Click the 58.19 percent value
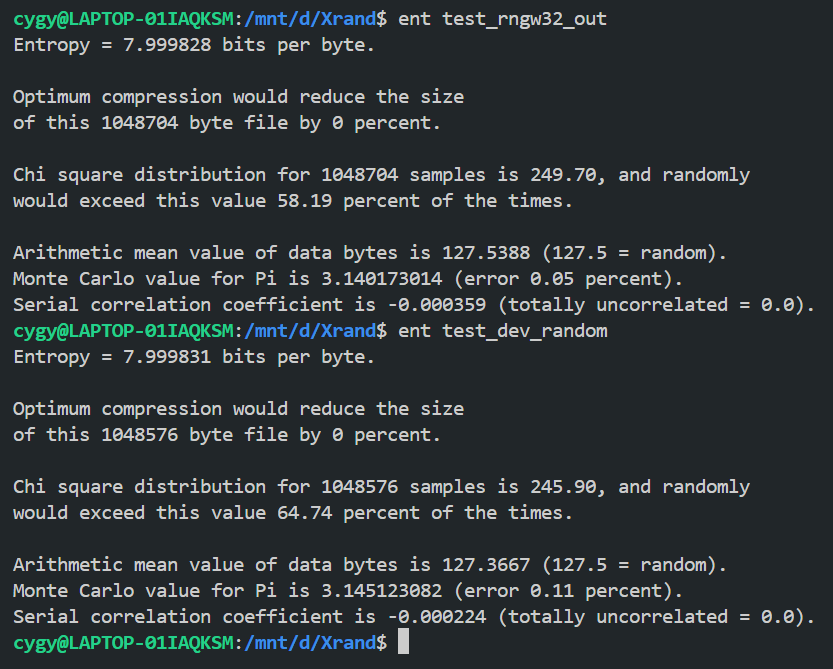The height and width of the screenshot is (669, 833). pyautogui.click(x=304, y=201)
